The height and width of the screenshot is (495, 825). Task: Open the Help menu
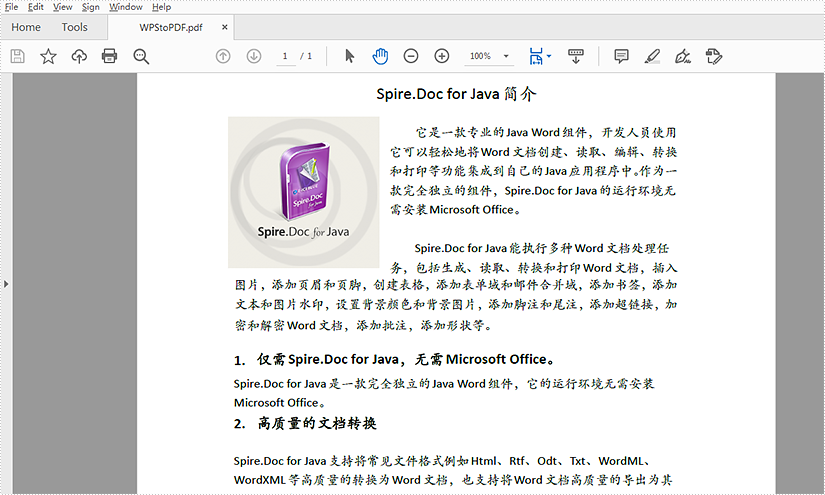point(161,7)
